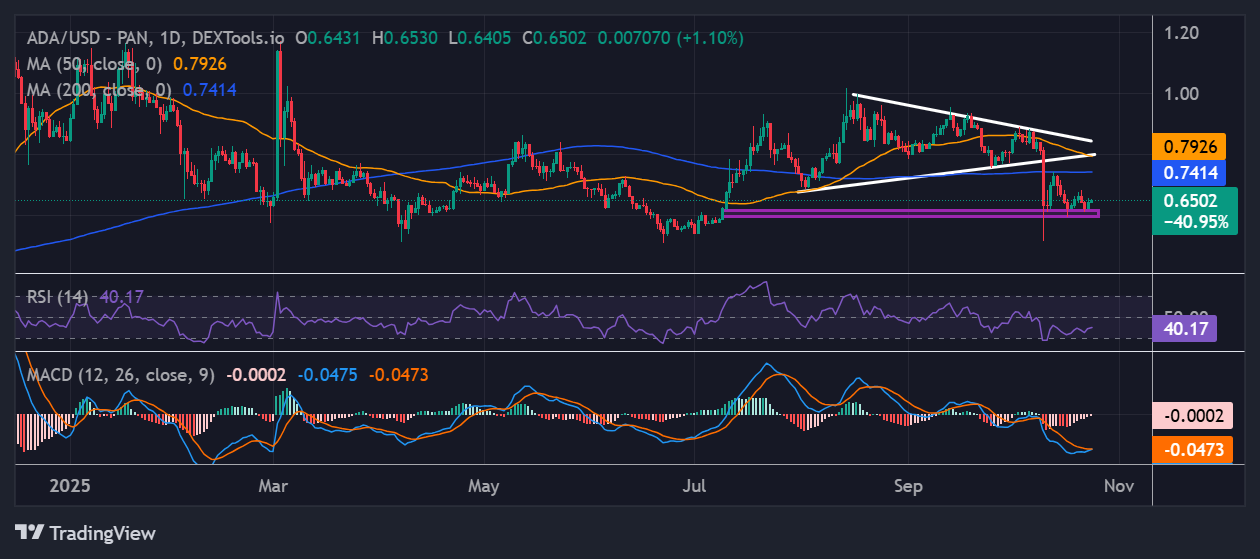The height and width of the screenshot is (559, 1260).
Task: Click the Jul label on time axis
Action: click(x=694, y=487)
